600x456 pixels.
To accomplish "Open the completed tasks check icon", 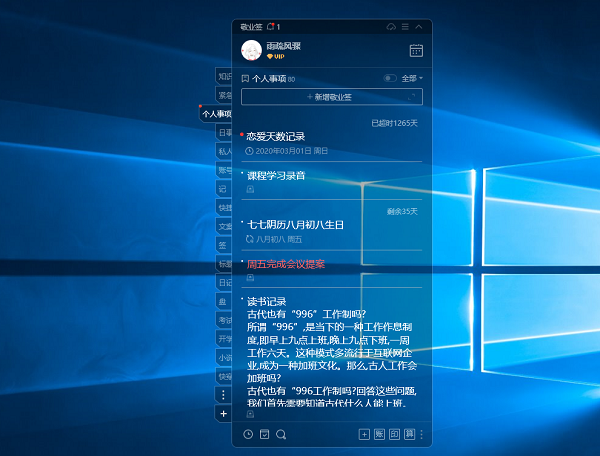I will 264,434.
